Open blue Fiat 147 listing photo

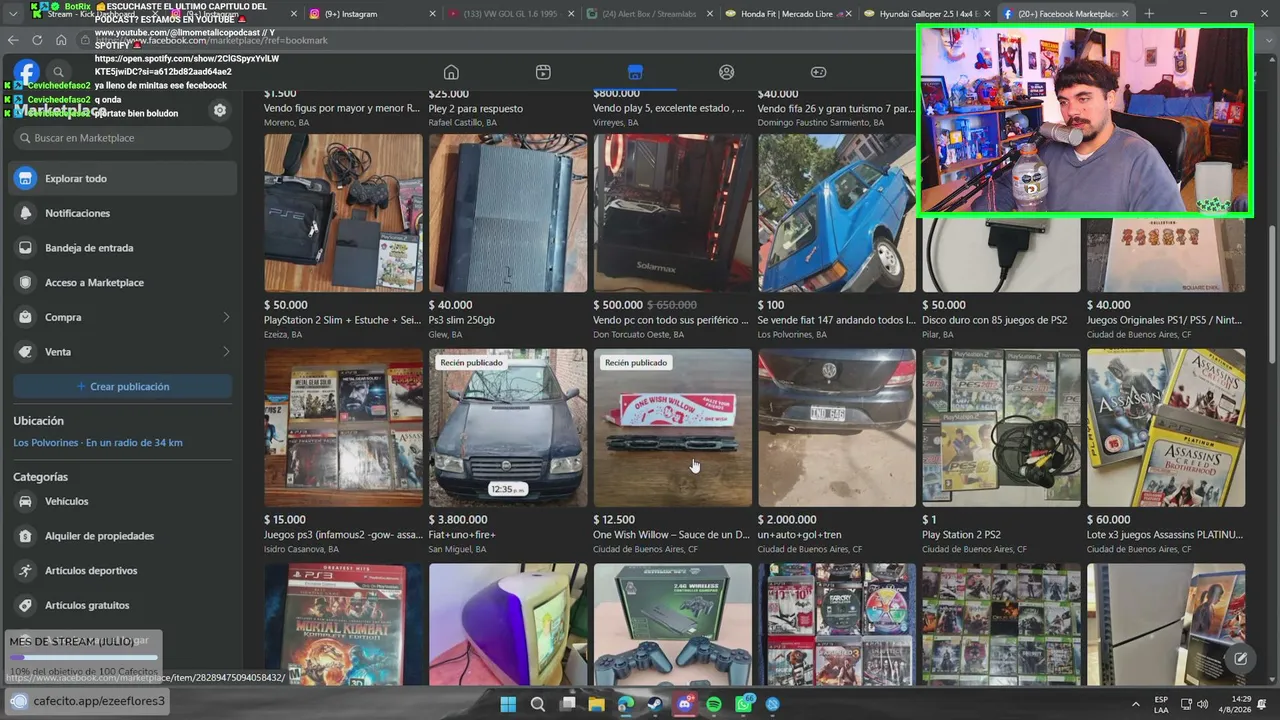pos(837,213)
